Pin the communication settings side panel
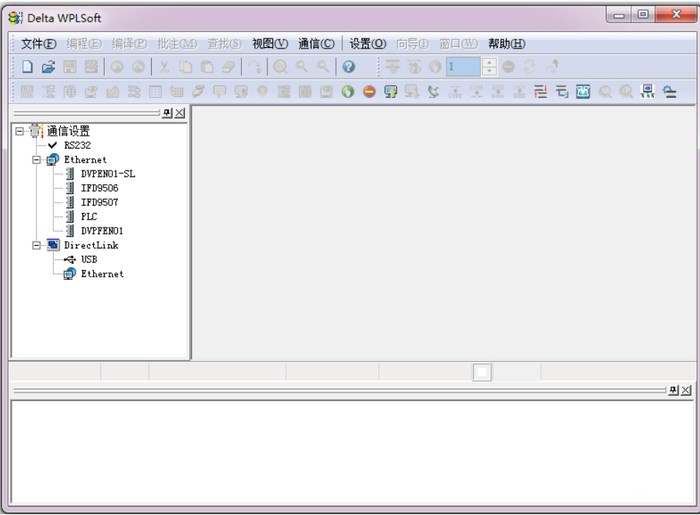 tap(167, 113)
